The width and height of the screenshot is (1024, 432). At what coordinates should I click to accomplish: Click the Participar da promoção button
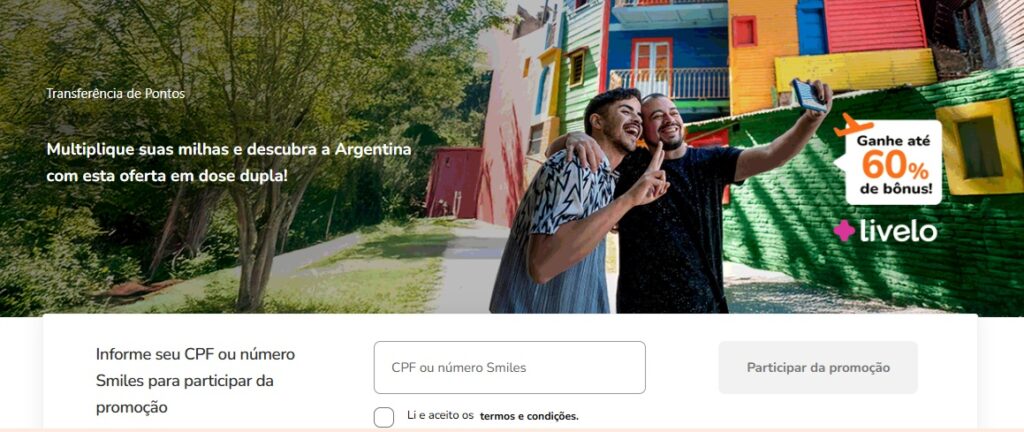pyautogui.click(x=818, y=367)
